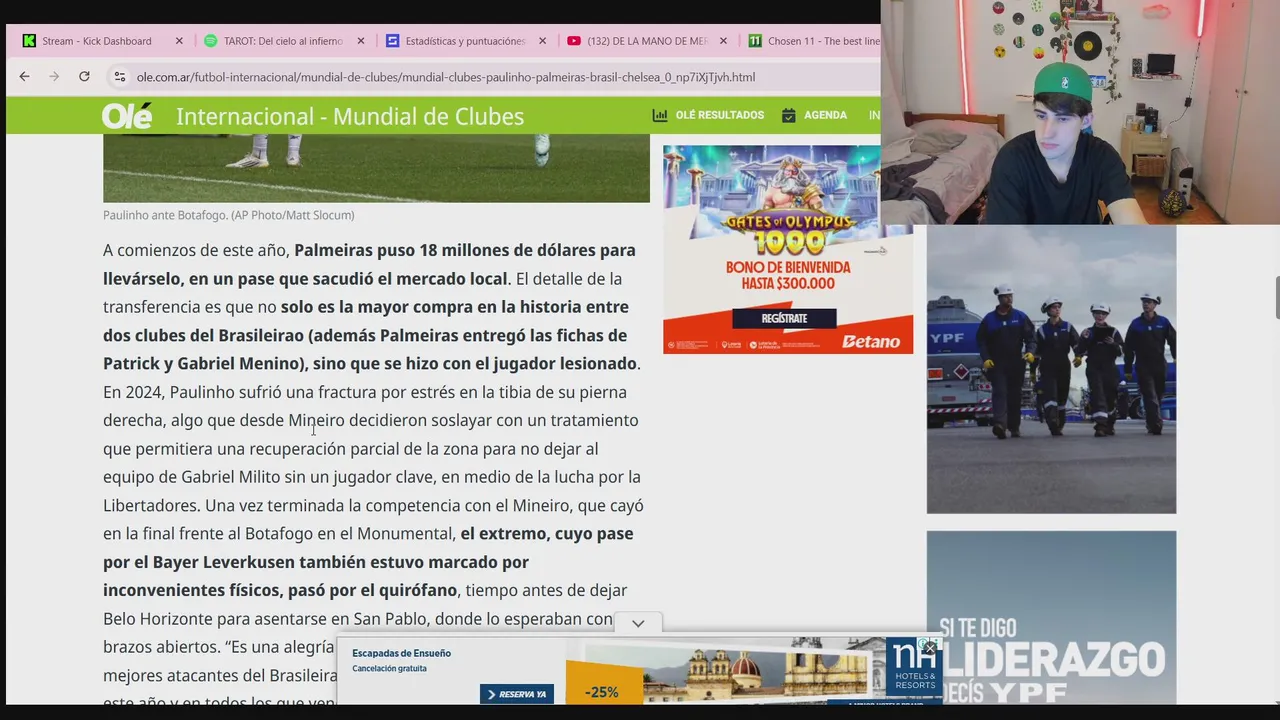The image size is (1280, 720).
Task: Click the YouTube favicon on the fourth tab
Action: coord(574,41)
